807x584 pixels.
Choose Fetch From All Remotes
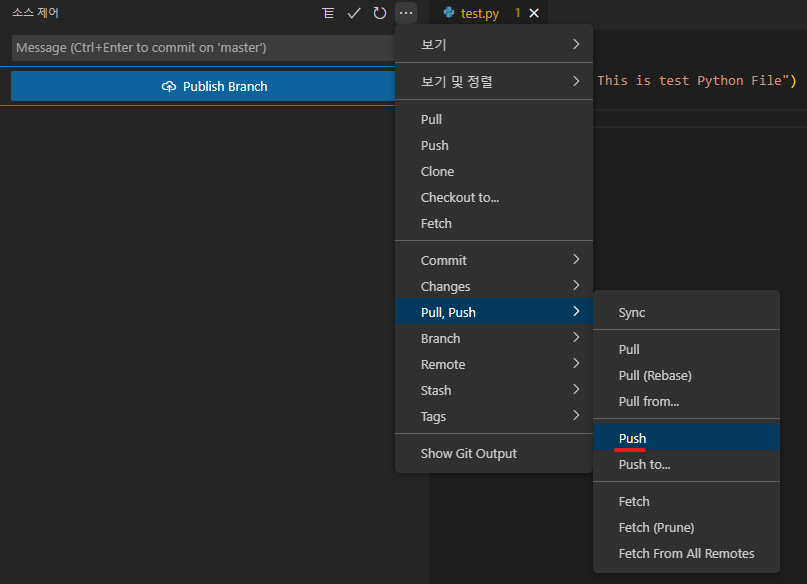(686, 553)
